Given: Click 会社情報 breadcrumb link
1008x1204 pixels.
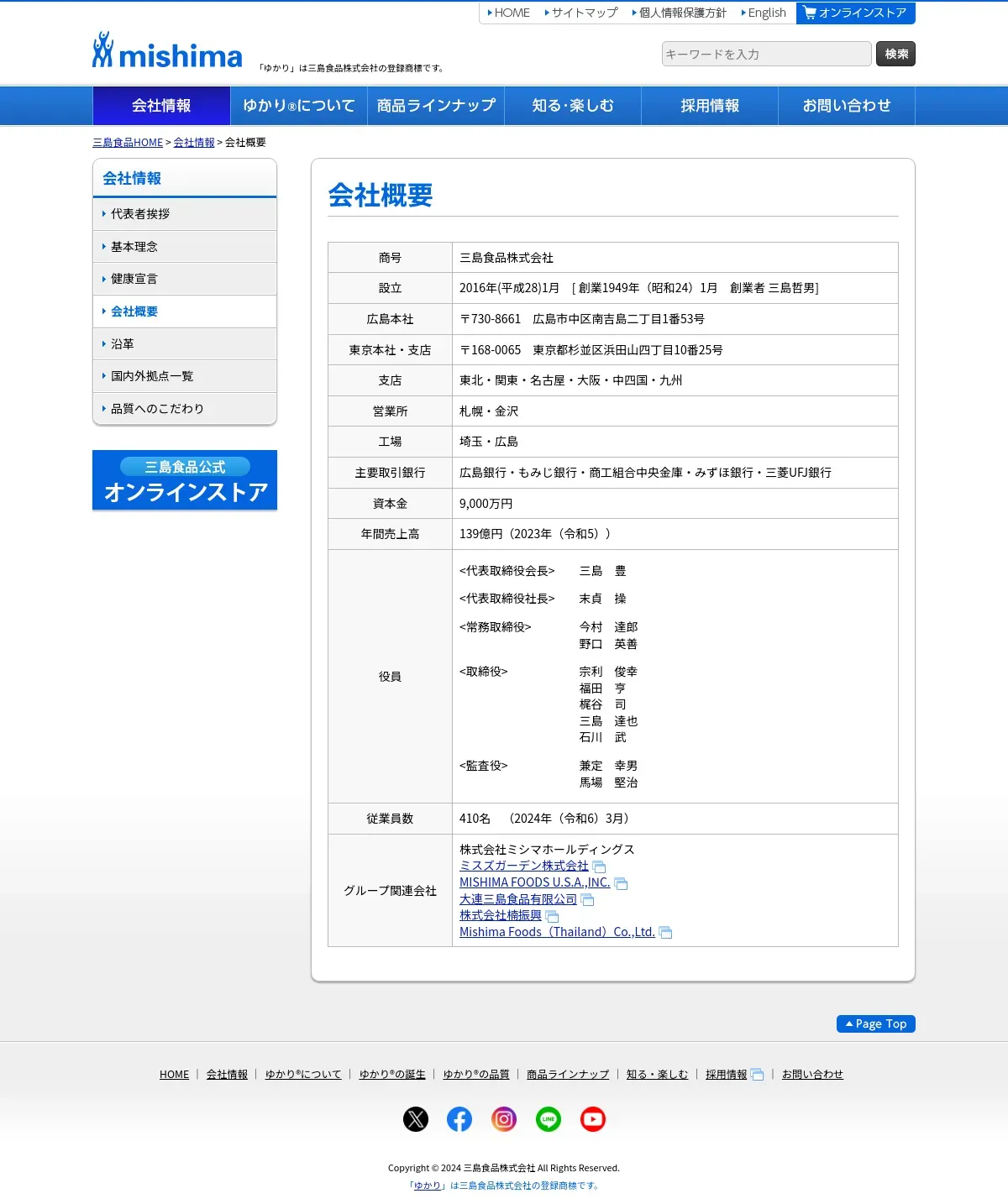Looking at the screenshot, I should [x=194, y=143].
